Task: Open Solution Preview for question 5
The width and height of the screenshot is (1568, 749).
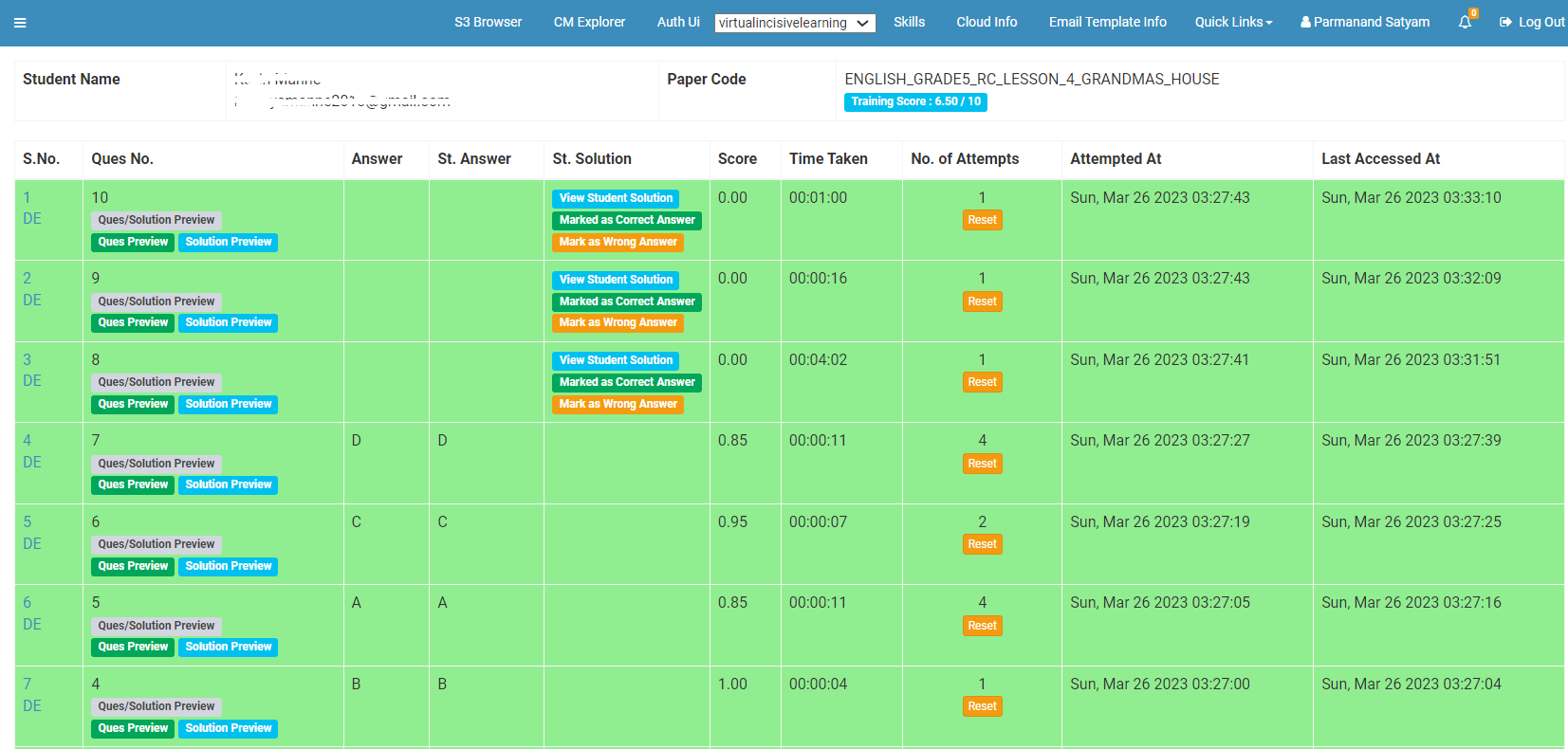Action: coord(228,647)
